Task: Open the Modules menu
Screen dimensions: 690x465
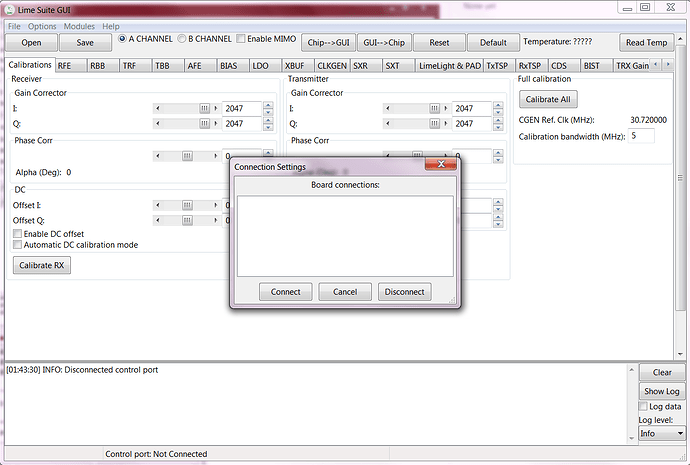Action: 79,26
